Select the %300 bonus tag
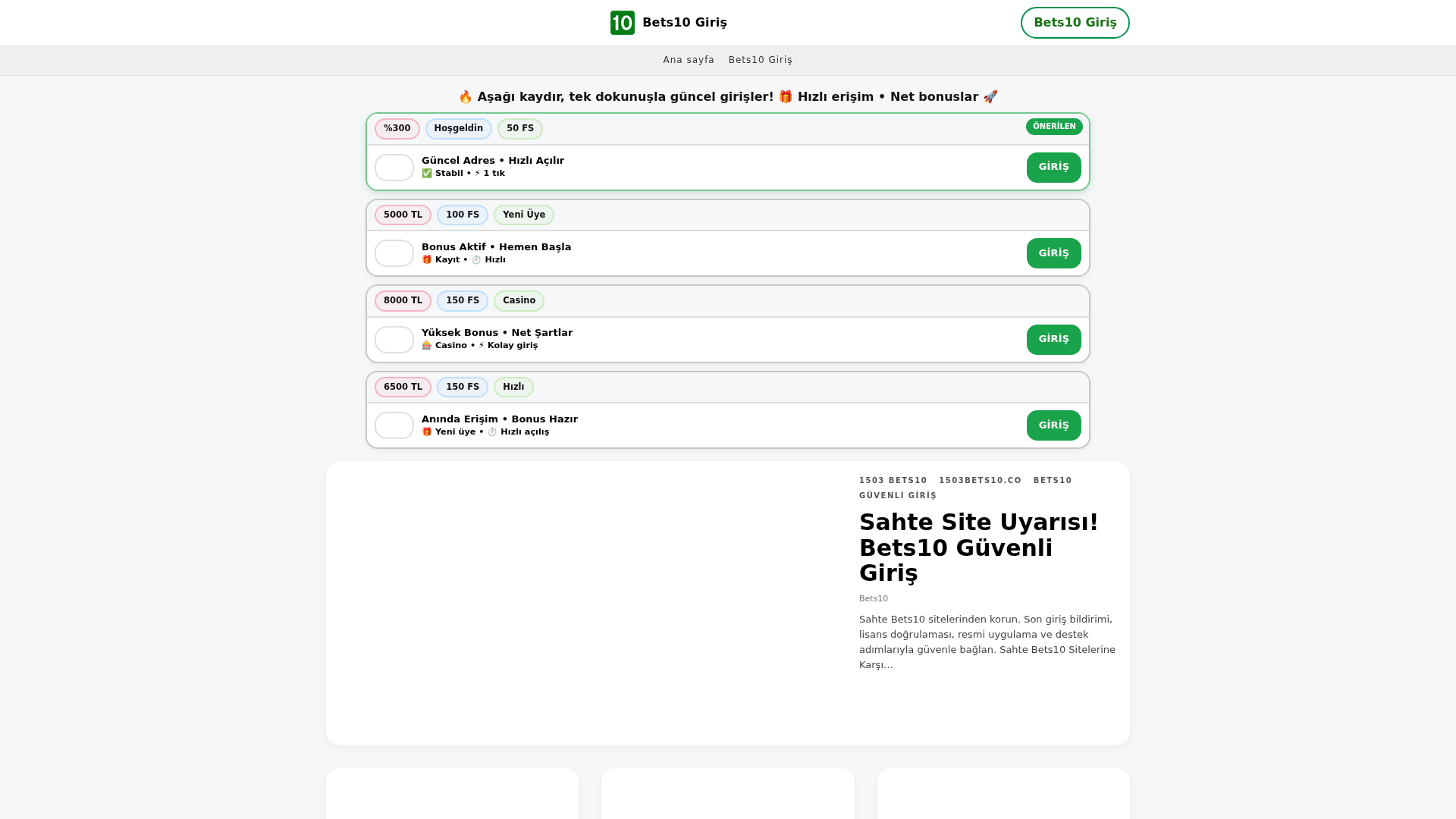Viewport: 1456px width, 819px height. tap(397, 129)
